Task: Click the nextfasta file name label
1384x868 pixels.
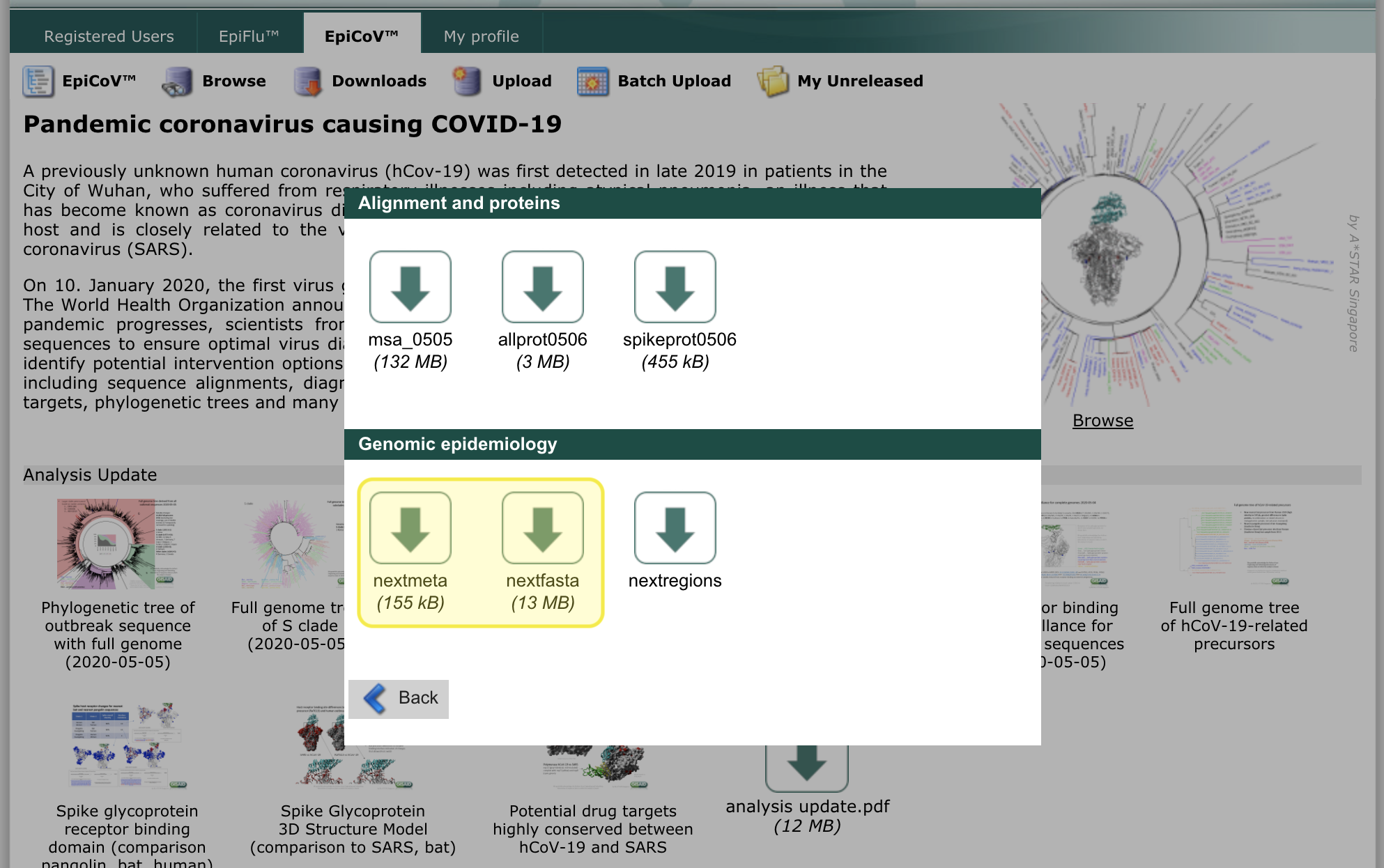Action: [x=542, y=580]
